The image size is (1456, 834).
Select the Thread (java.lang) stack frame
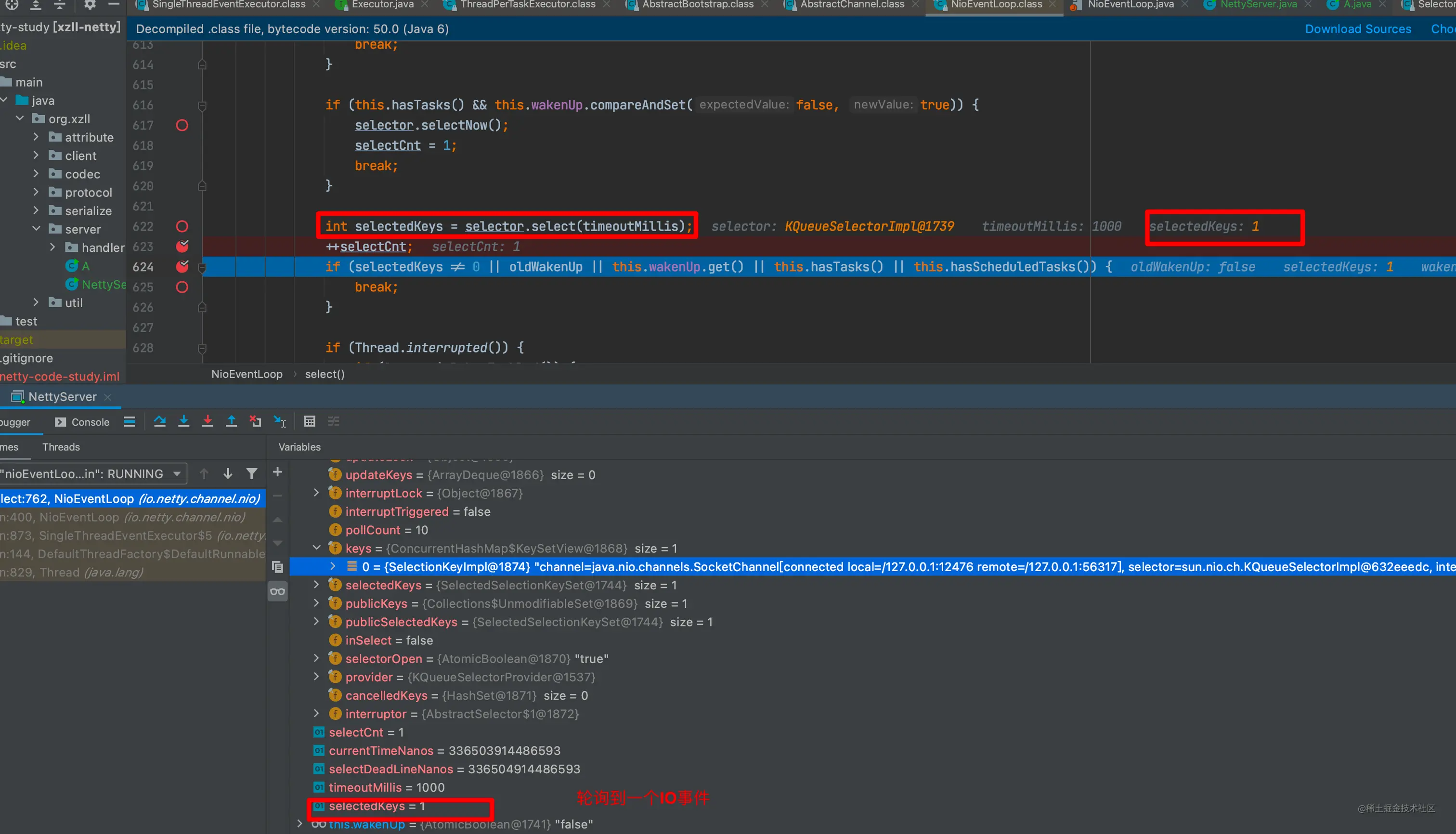click(x=132, y=572)
